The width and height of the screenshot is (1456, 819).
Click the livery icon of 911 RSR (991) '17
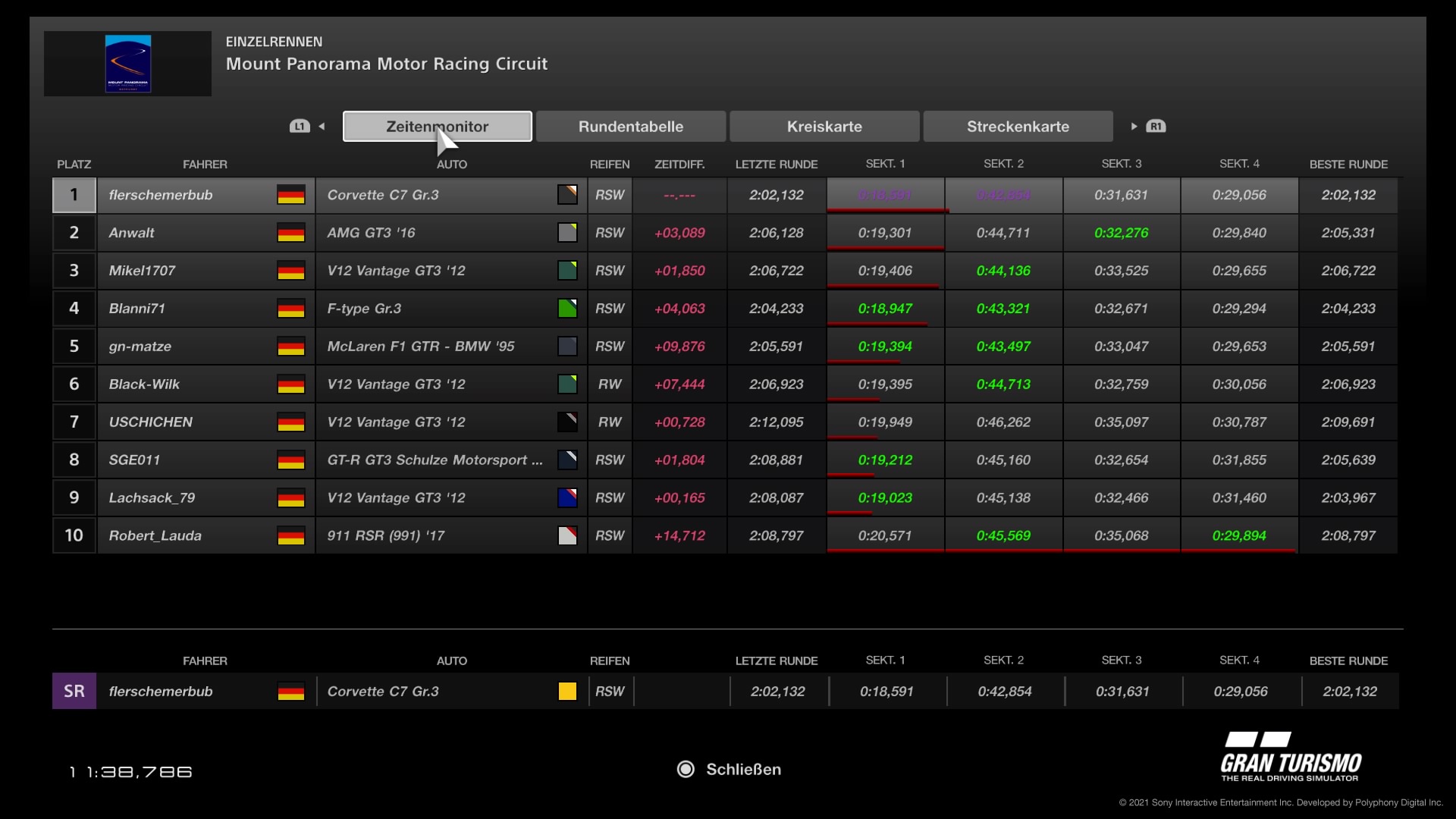pos(567,536)
